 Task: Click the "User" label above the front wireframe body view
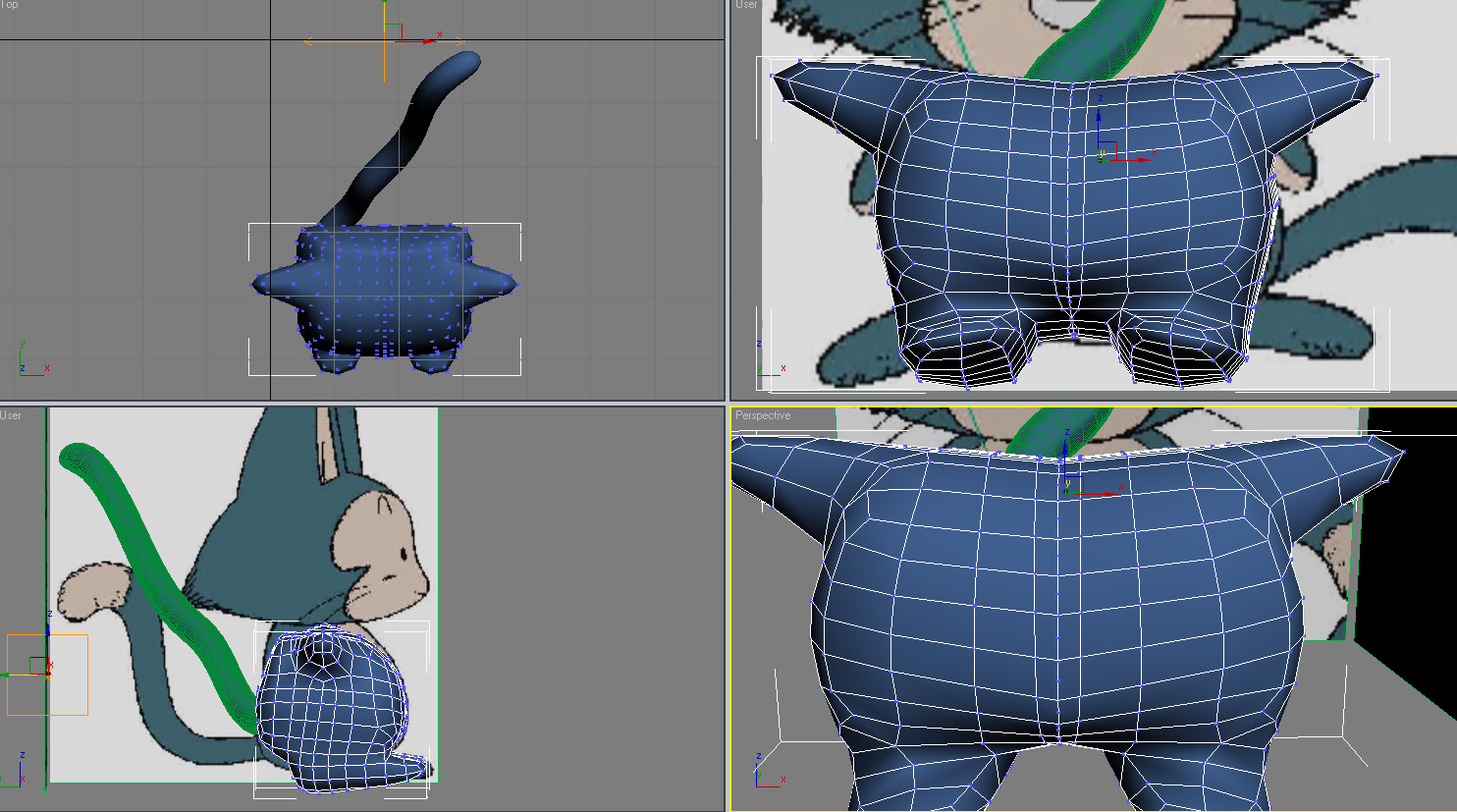pyautogui.click(x=746, y=5)
